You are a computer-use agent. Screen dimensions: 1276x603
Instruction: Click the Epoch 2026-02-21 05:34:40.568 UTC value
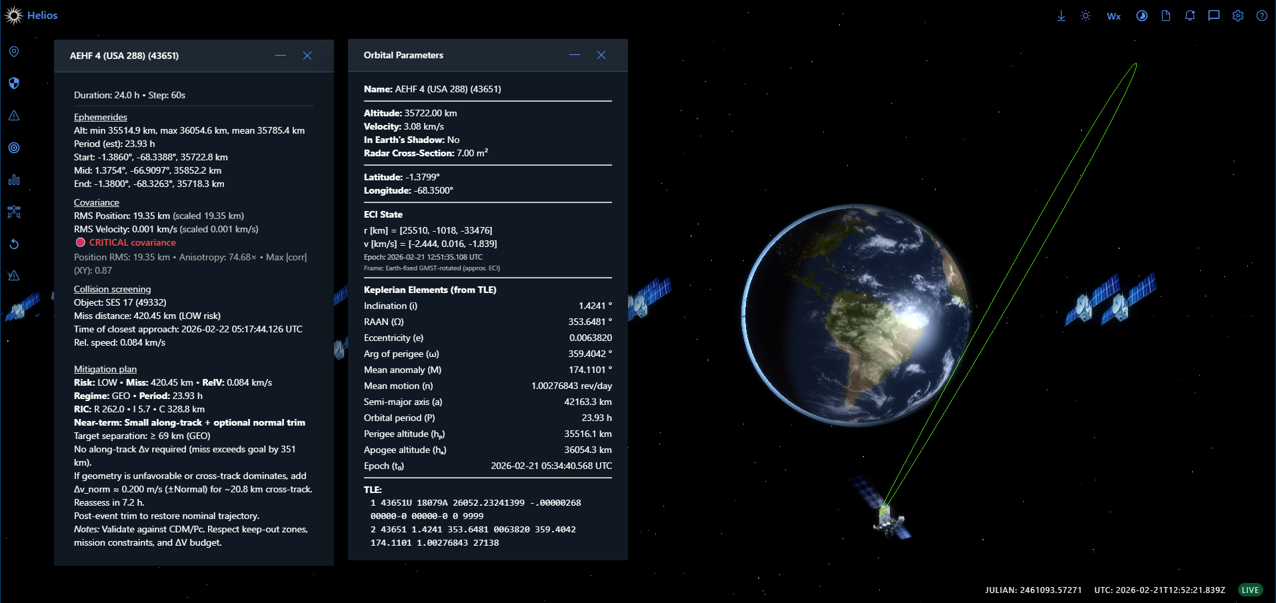551,466
